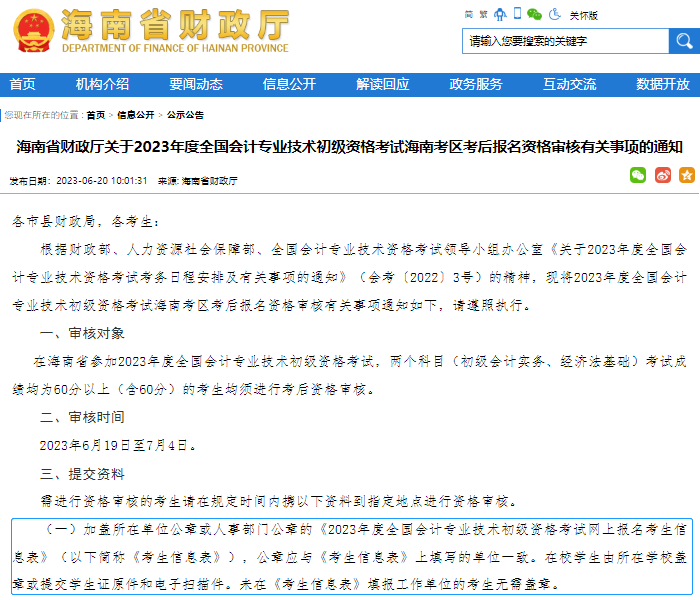
Task: Switch to Traditional Chinese (繁)
Action: pyautogui.click(x=485, y=14)
